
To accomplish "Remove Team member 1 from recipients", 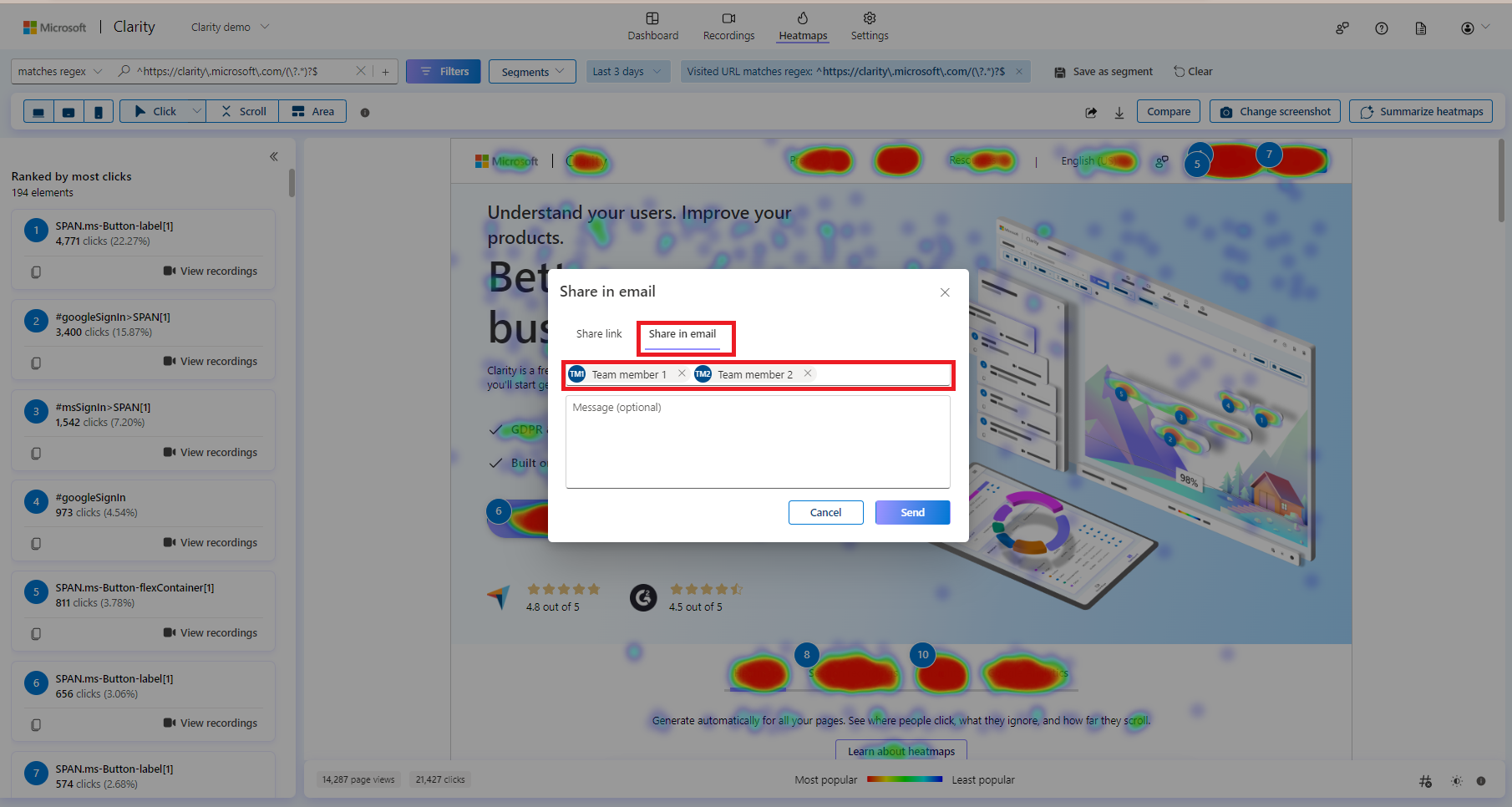I will [682, 373].
